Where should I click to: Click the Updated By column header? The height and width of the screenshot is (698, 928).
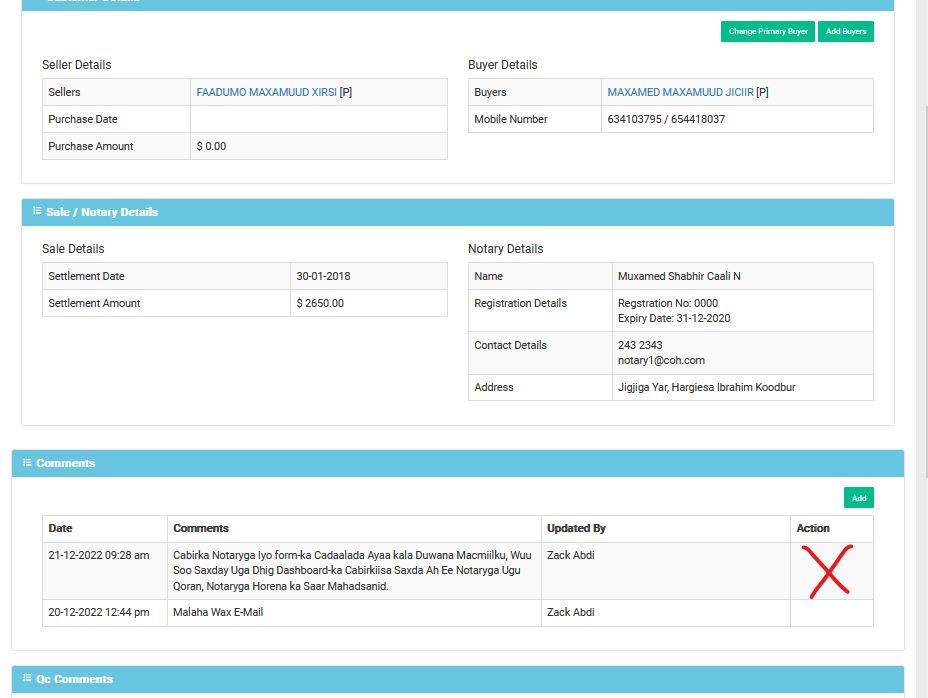pos(576,528)
